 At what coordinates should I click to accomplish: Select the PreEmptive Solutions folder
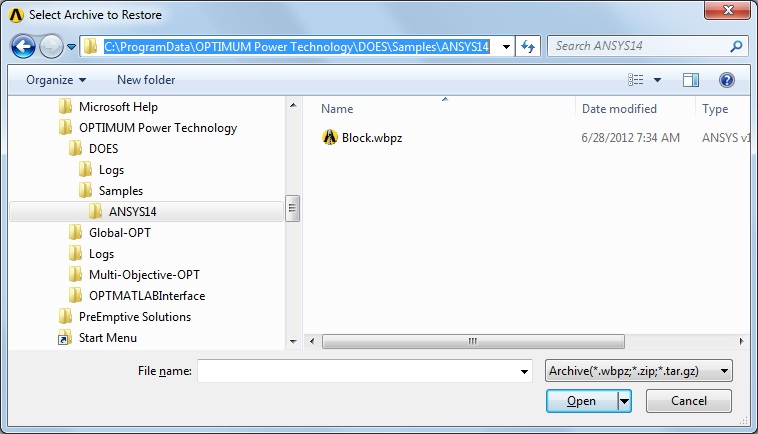tap(135, 317)
